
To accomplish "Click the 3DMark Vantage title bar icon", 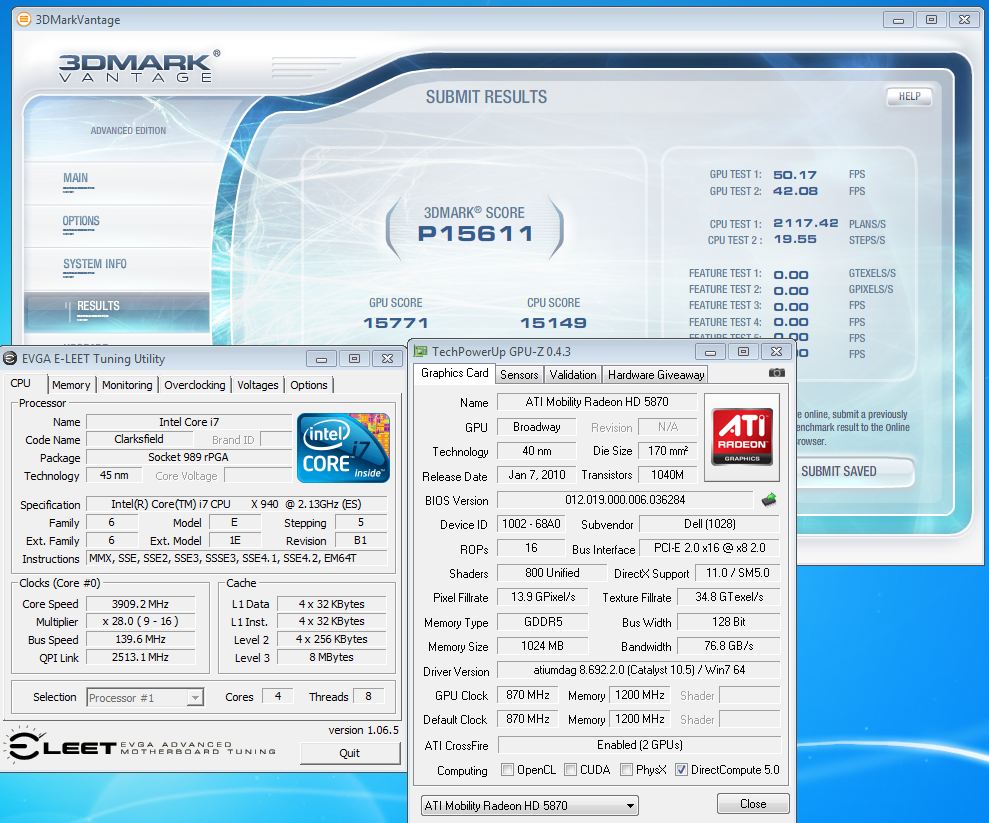I will [23, 19].
